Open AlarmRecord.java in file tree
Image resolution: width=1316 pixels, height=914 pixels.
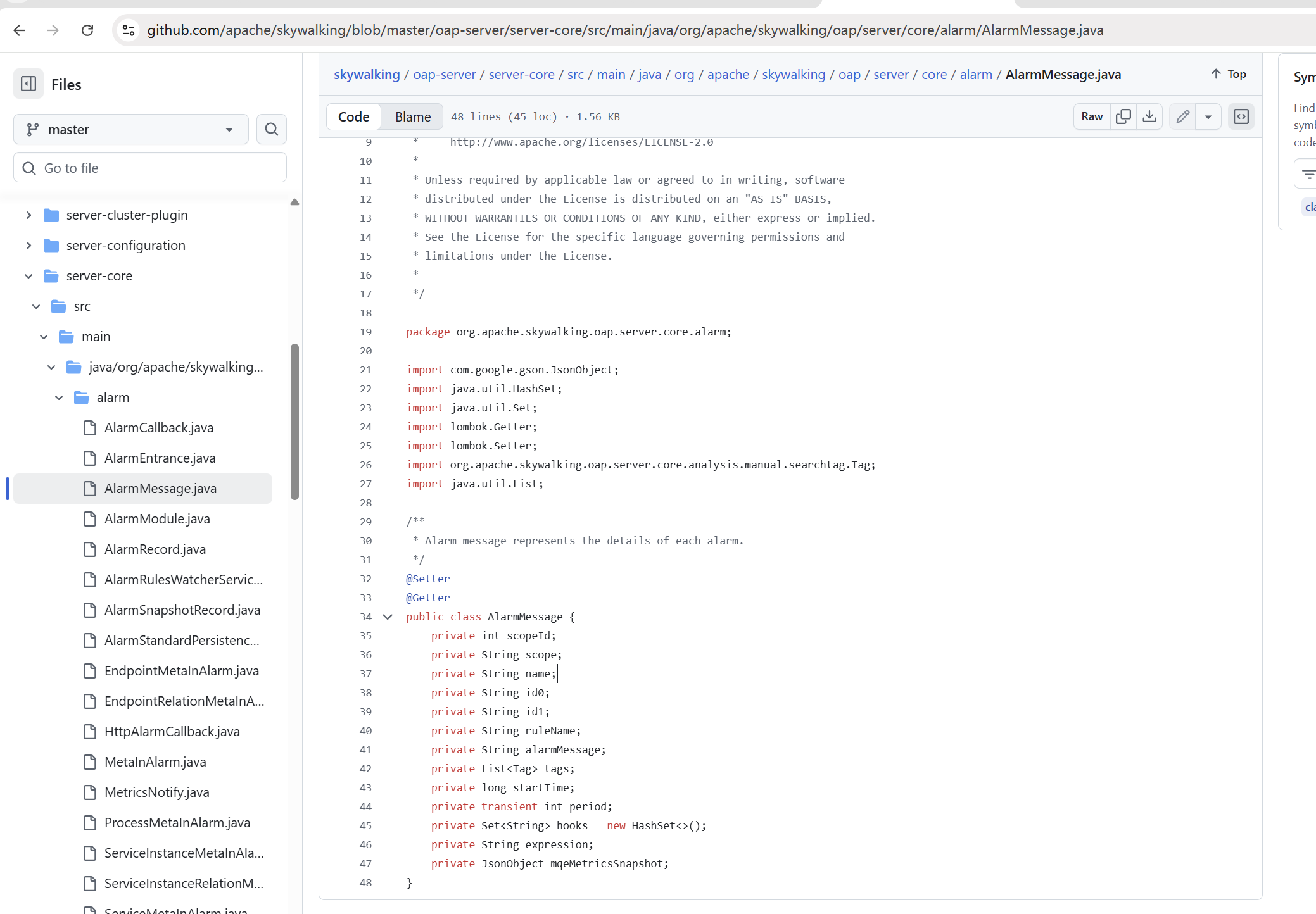[x=155, y=549]
